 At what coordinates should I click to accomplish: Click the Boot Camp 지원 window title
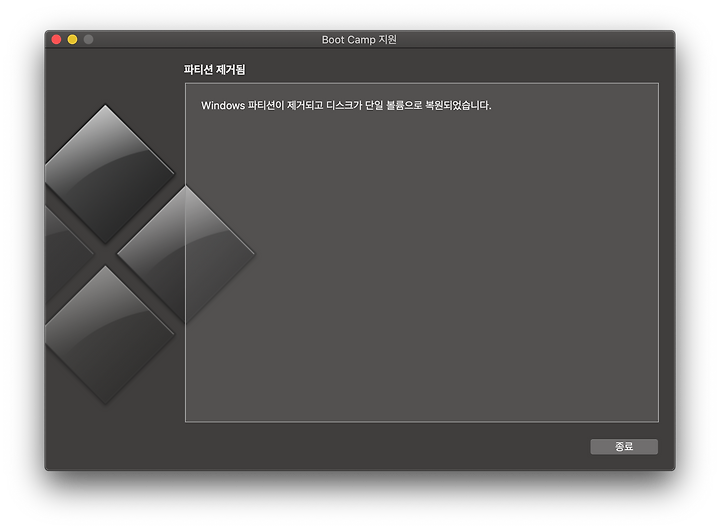click(x=359, y=39)
